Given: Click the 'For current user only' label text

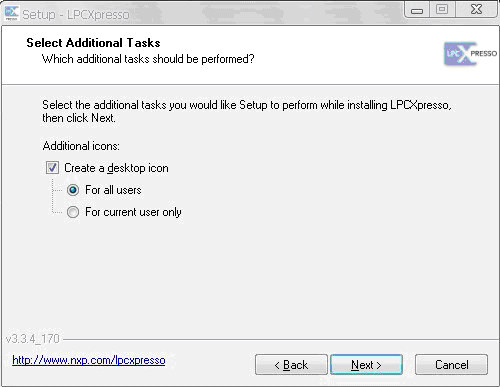Looking at the screenshot, I should click(133, 212).
